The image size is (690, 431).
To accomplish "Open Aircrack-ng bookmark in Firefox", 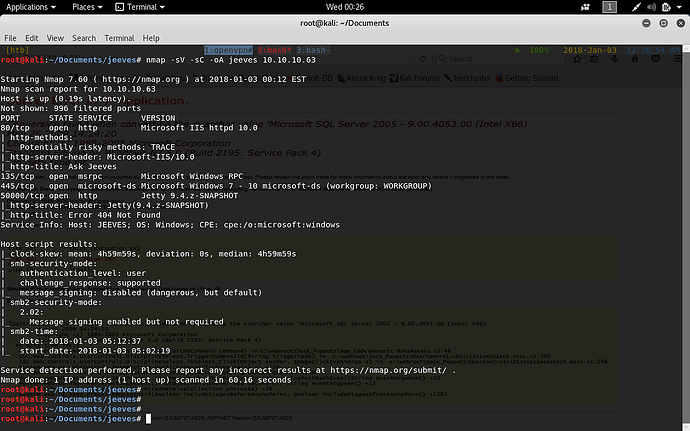I will click(x=361, y=78).
